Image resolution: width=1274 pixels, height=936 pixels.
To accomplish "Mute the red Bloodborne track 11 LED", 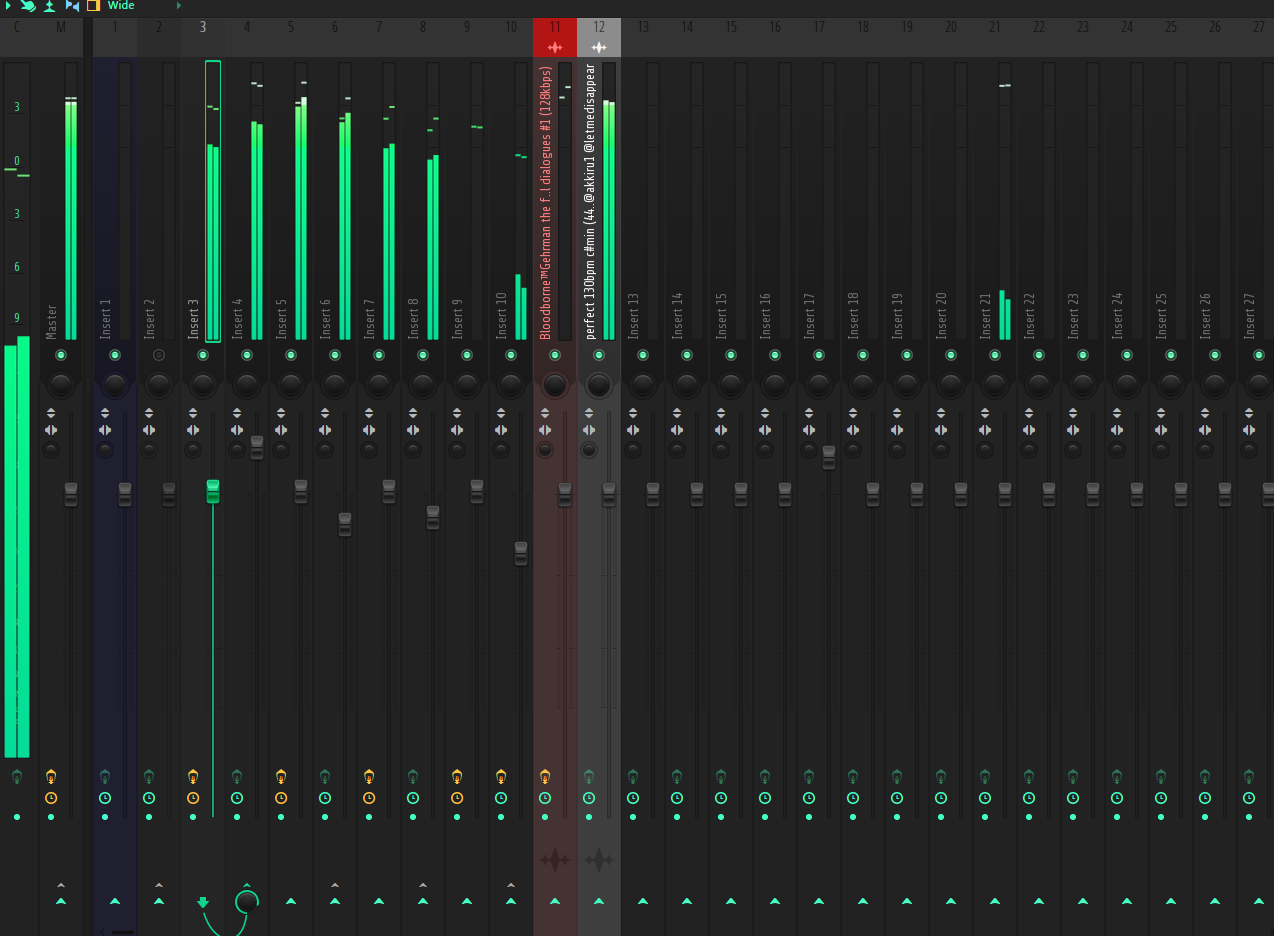I will click(555, 355).
